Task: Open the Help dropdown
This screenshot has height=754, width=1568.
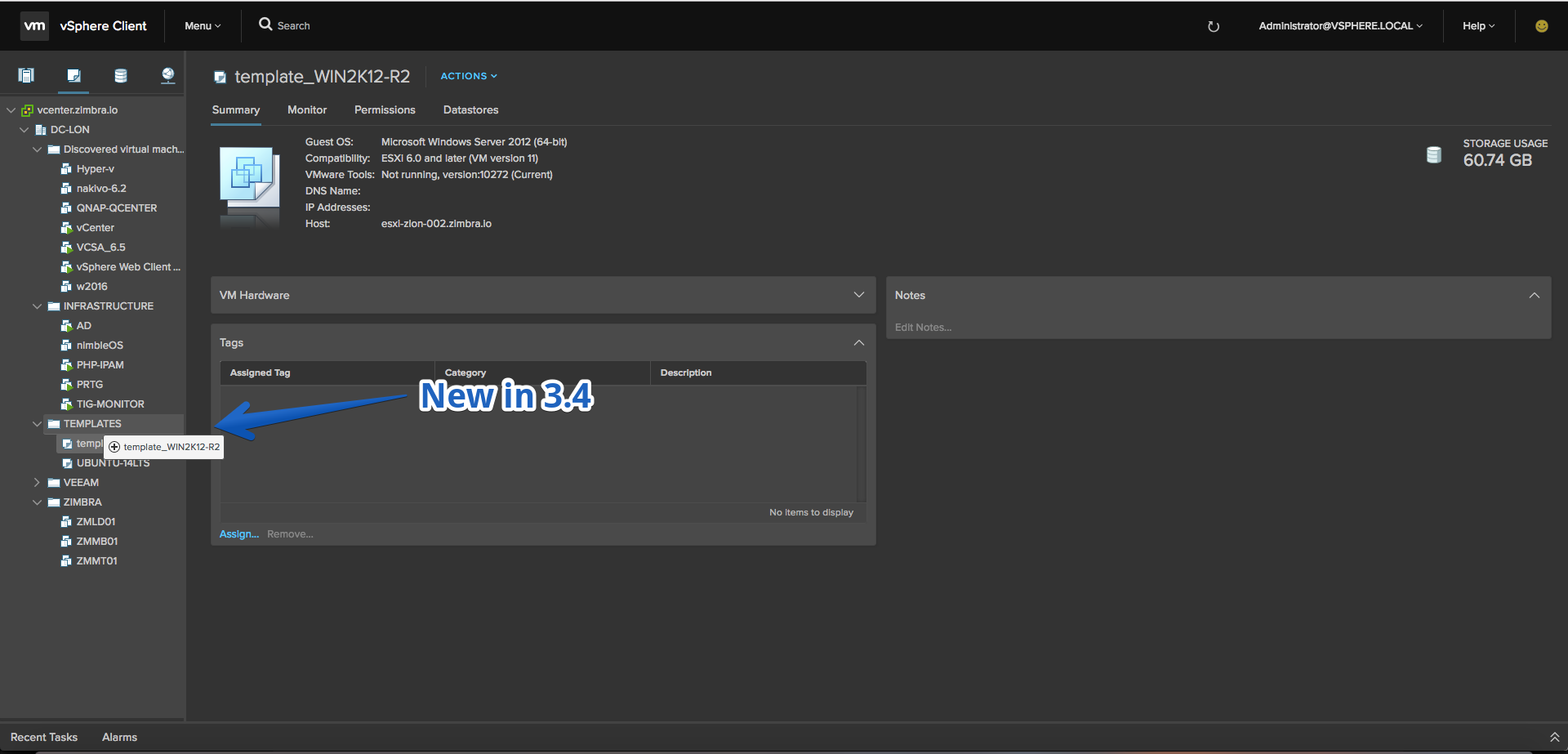Action: tap(1478, 26)
